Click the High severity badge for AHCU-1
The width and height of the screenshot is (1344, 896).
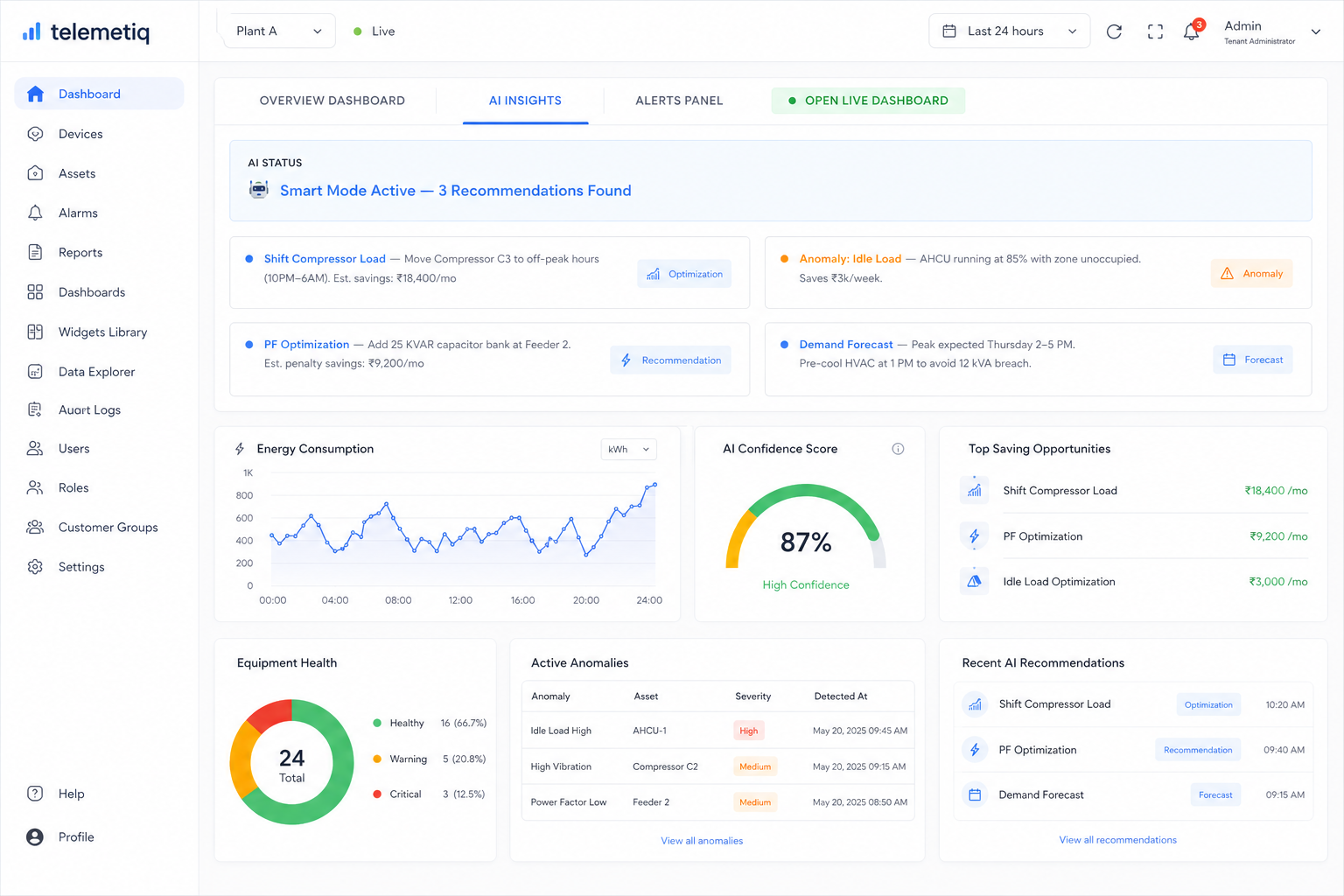point(748,731)
